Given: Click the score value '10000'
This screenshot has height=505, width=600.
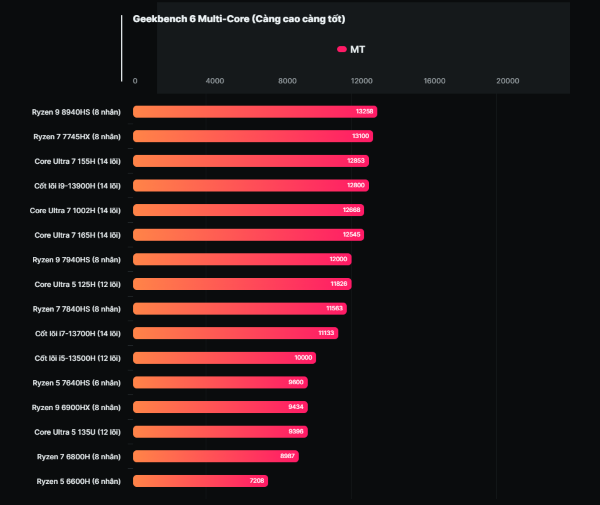Looking at the screenshot, I should coord(303,357).
